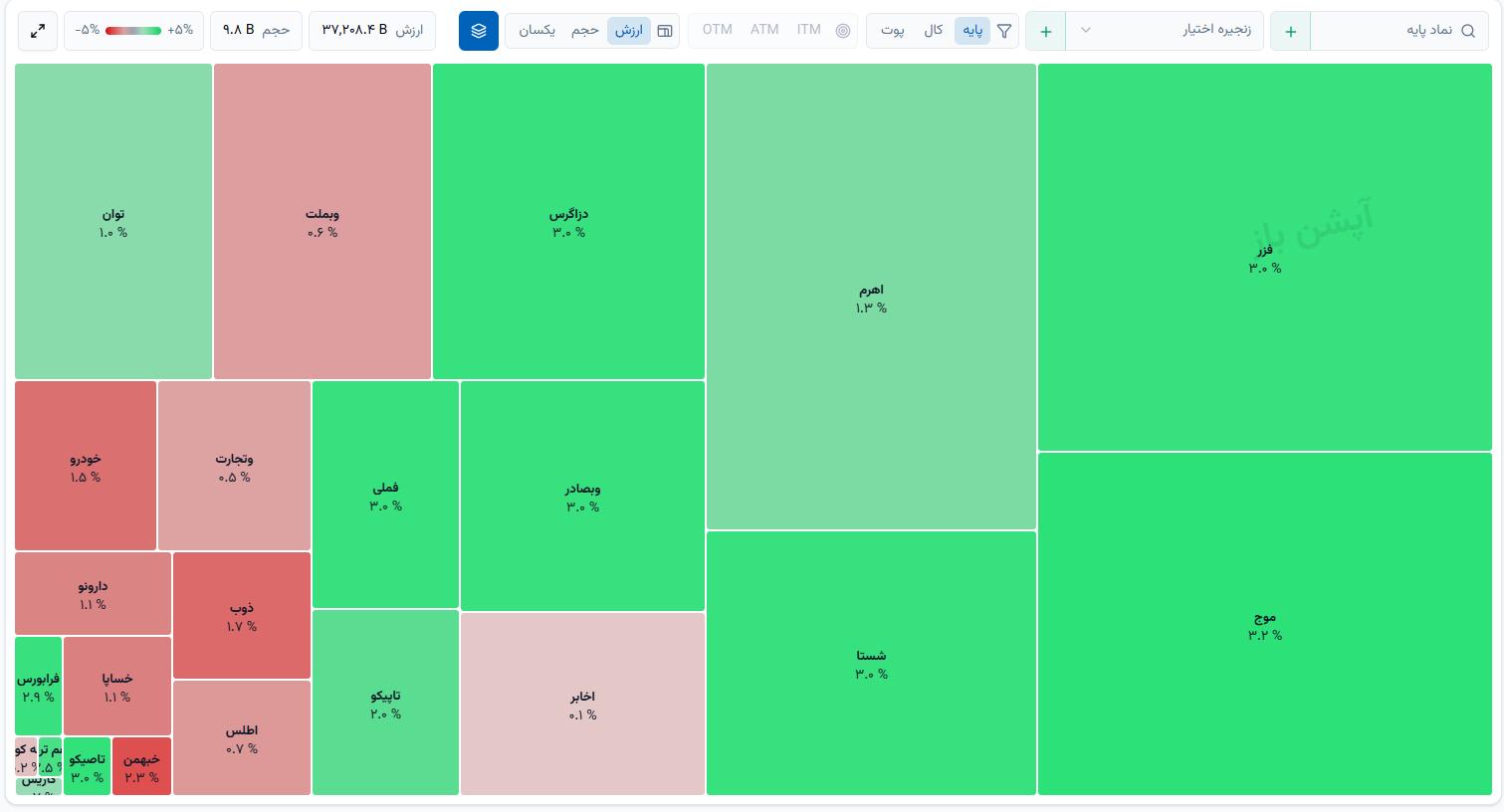Open the فزر treemap tile
The width and height of the screenshot is (1504, 812).
click(1264, 258)
